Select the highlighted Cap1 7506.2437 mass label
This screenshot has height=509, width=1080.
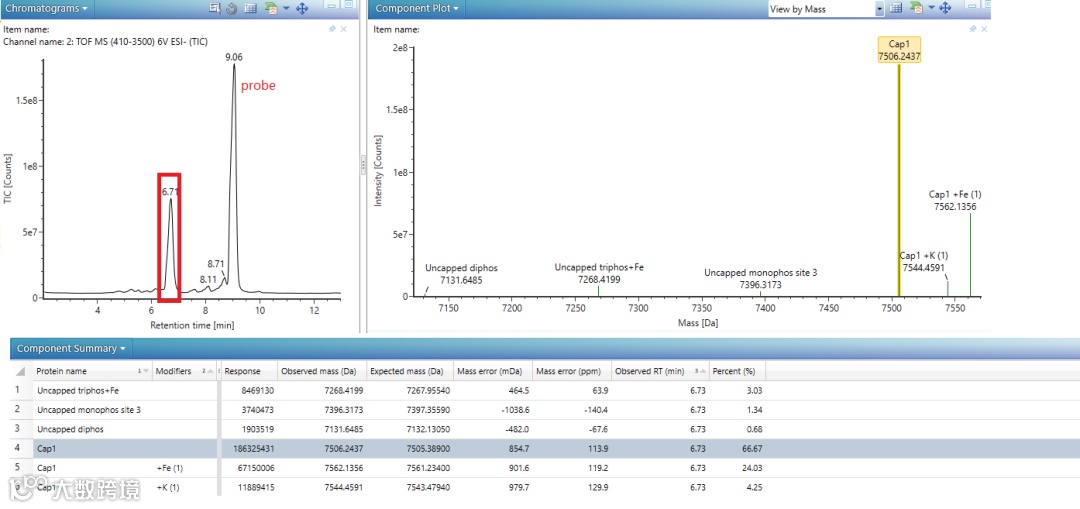900,51
